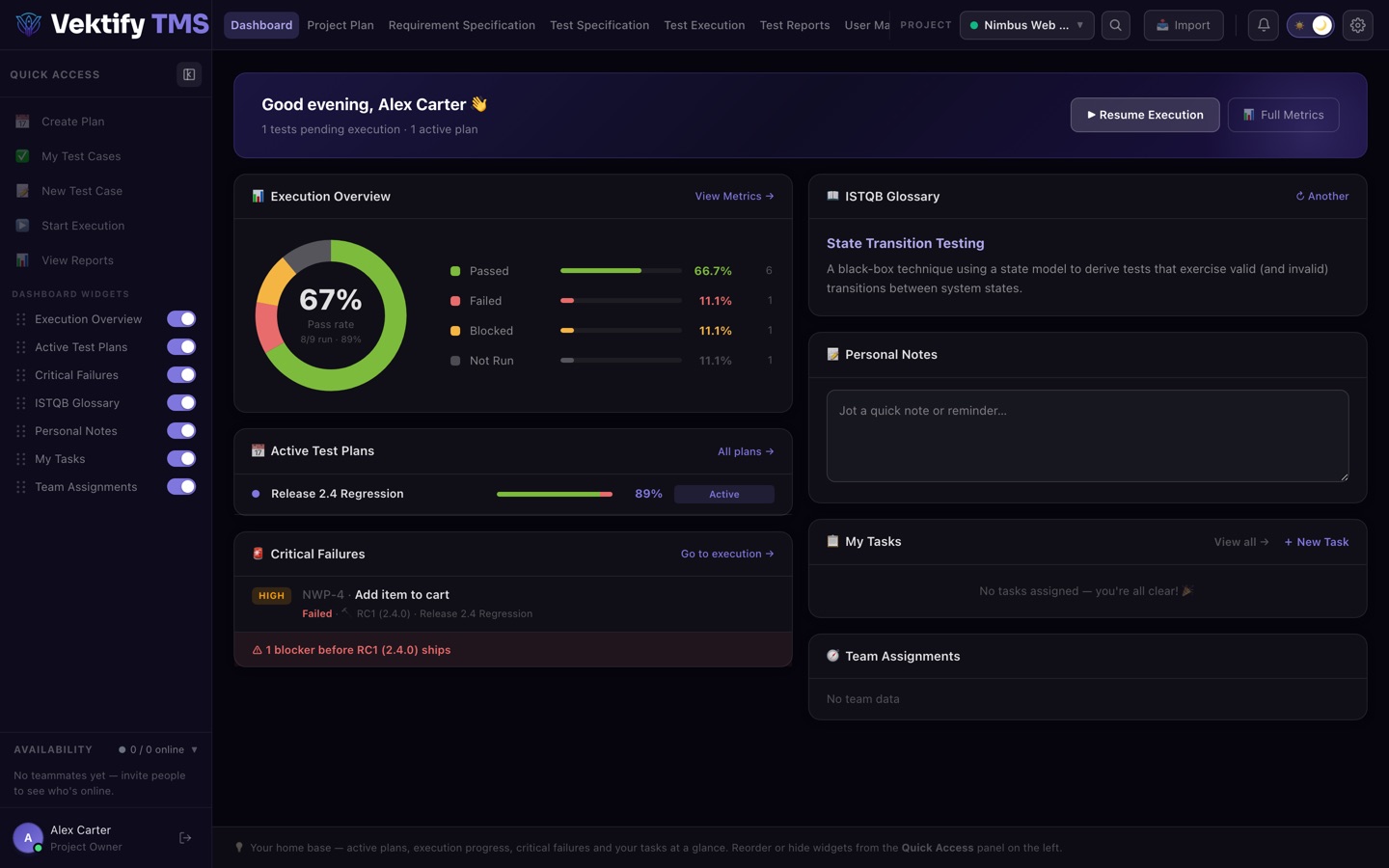The width and height of the screenshot is (1389, 868).
Task: Open the Nimbus Web project dropdown
Action: 1026,25
